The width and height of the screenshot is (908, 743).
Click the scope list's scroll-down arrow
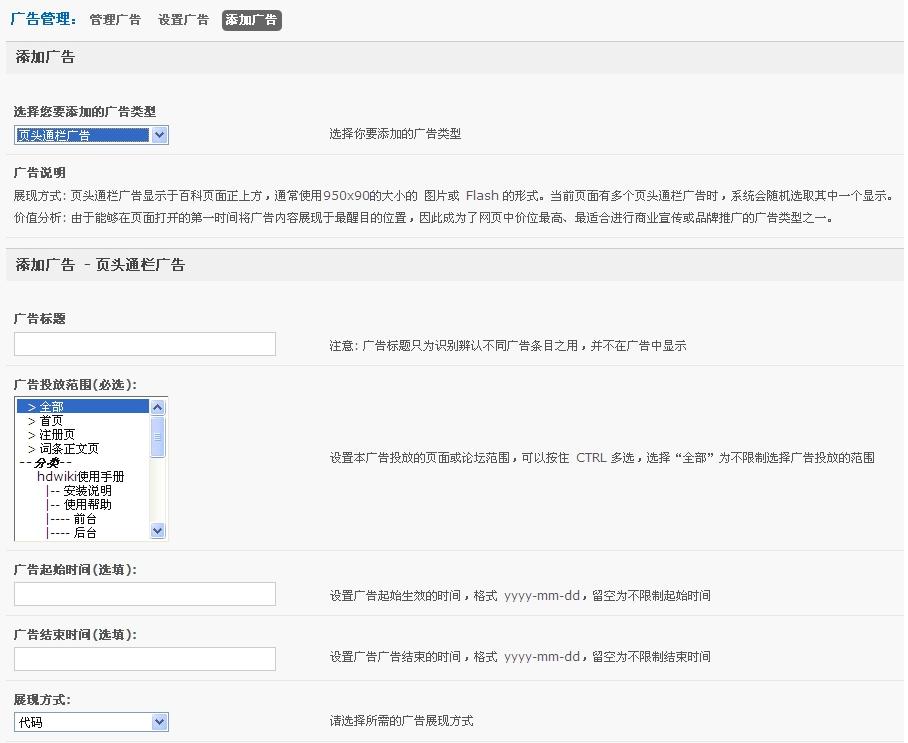tap(158, 531)
